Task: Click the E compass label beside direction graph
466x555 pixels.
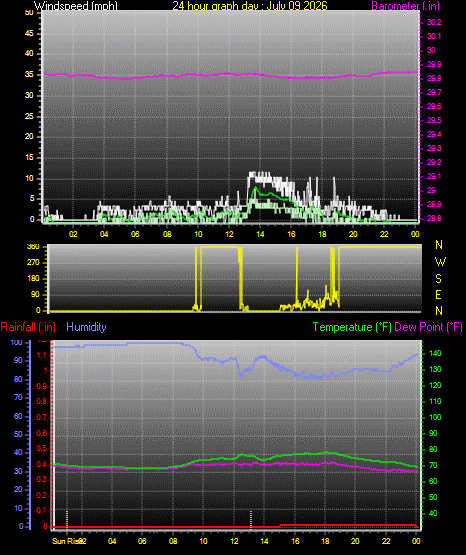Action: pos(438,294)
